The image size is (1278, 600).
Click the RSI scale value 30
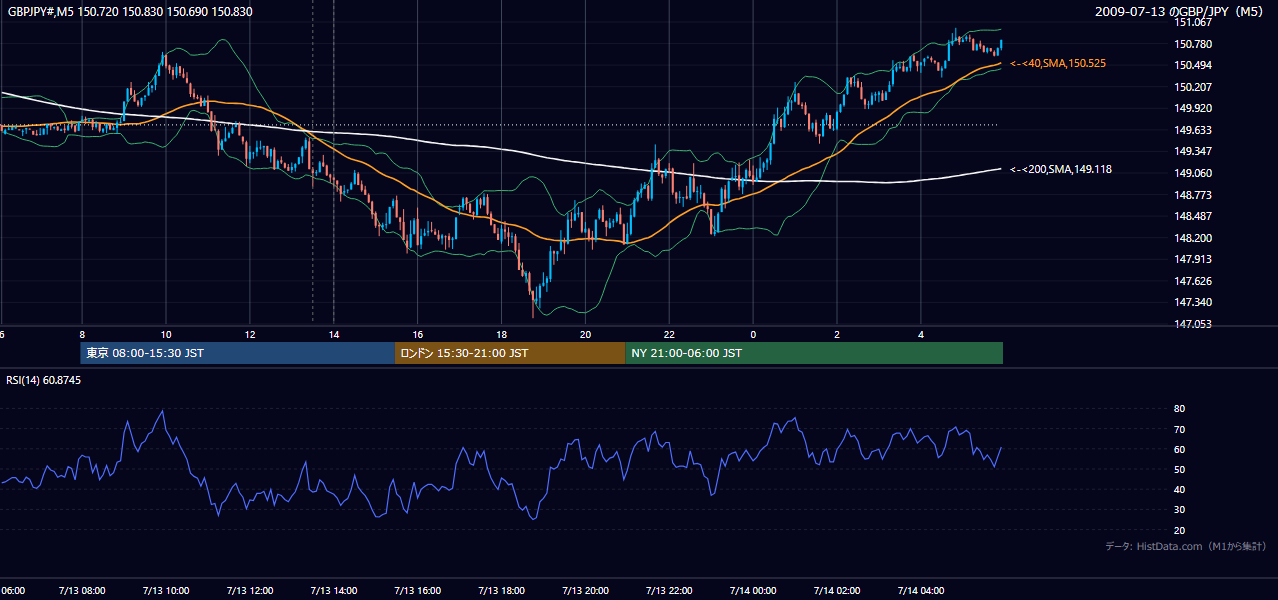(1179, 510)
